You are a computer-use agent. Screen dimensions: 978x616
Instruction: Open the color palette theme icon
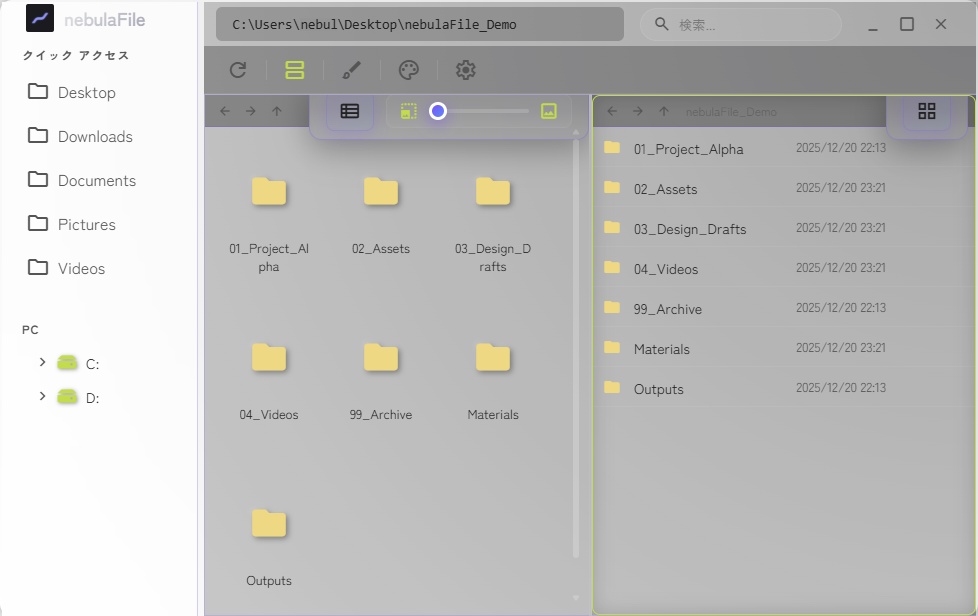(x=409, y=70)
